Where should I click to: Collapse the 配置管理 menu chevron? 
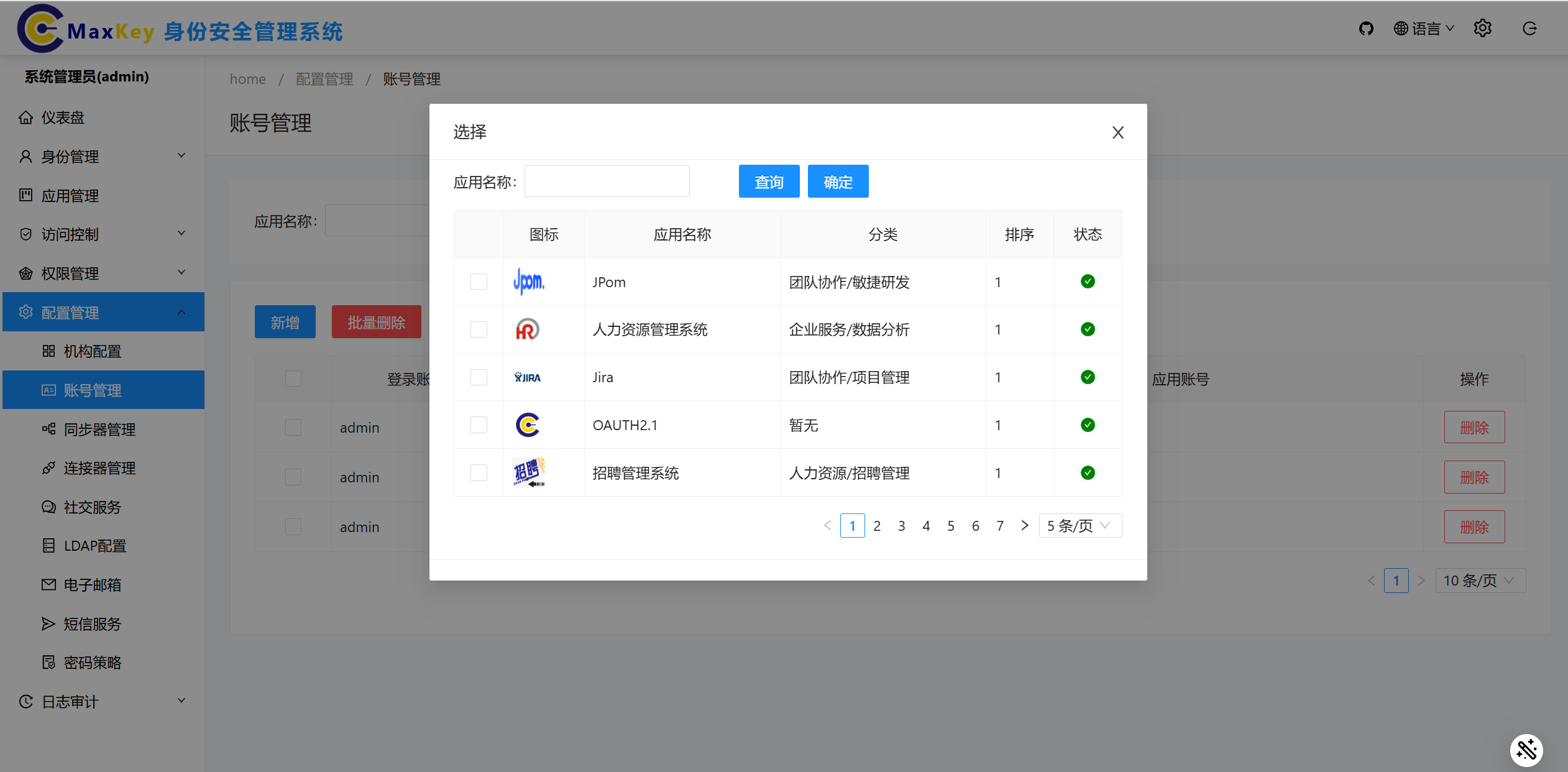point(181,311)
